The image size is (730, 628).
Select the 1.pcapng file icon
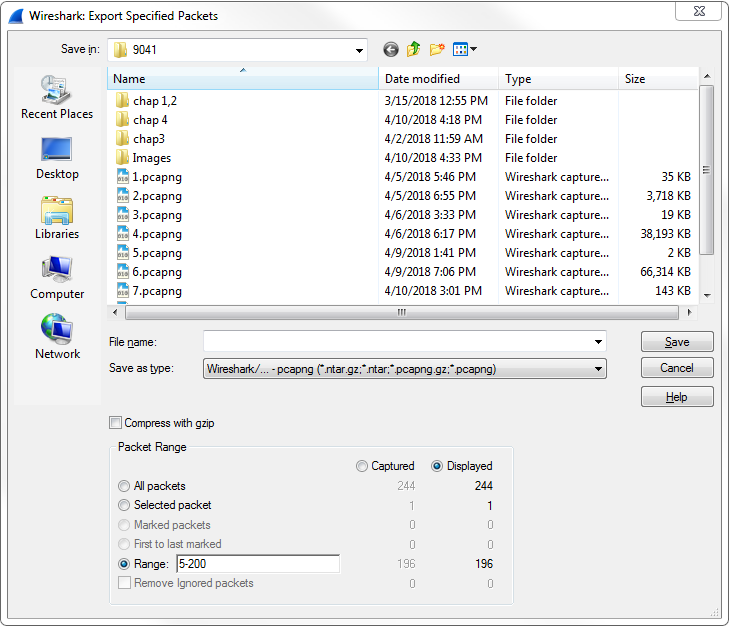122,176
